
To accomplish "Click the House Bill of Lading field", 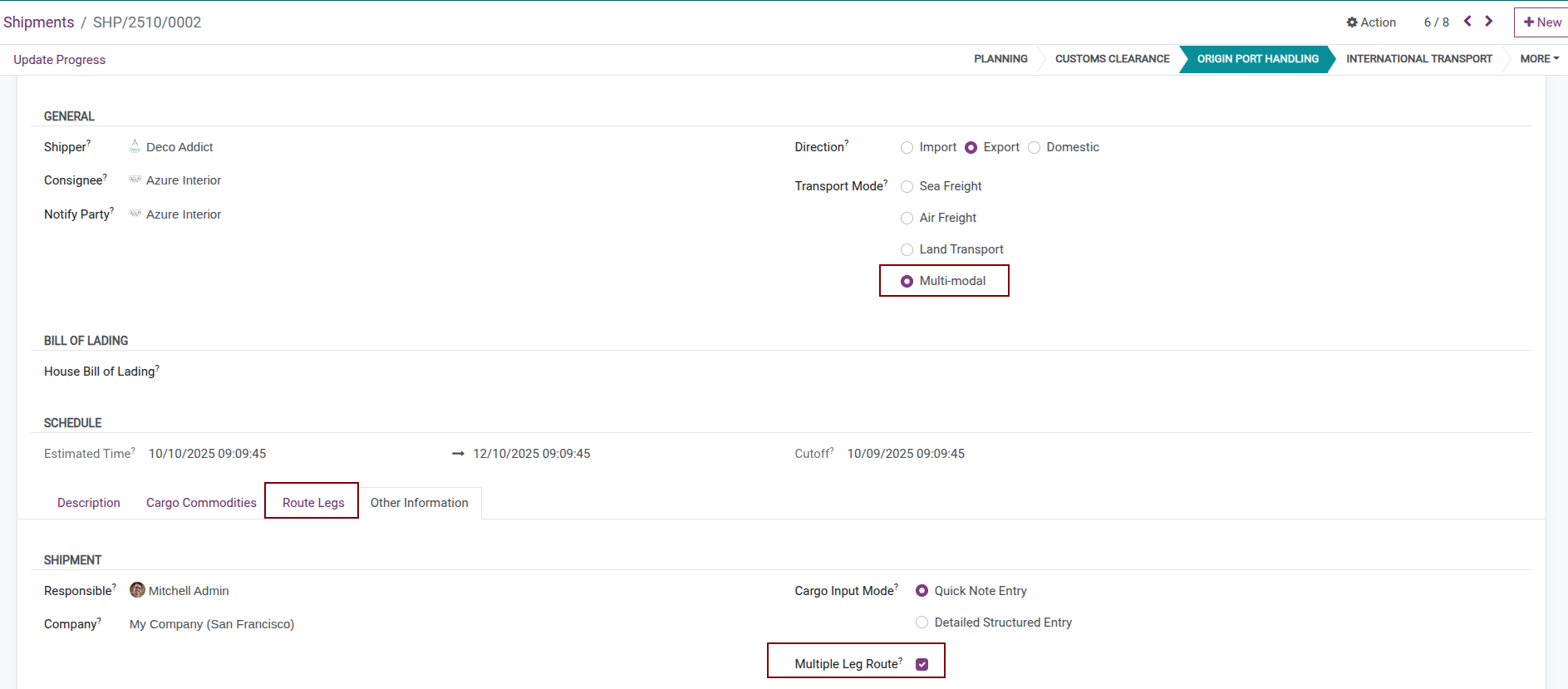I will coord(415,372).
